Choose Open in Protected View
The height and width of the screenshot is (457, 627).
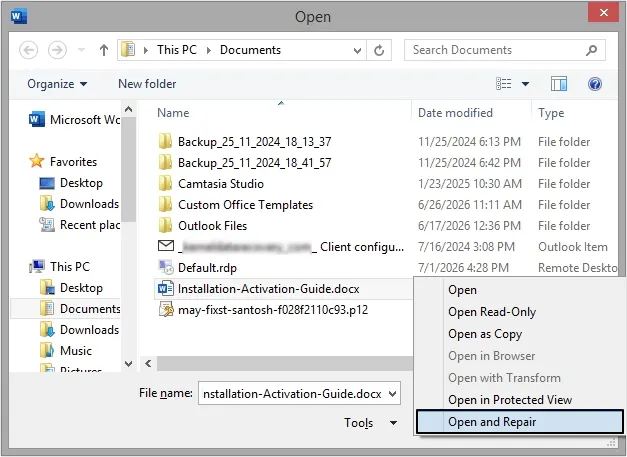click(x=510, y=399)
